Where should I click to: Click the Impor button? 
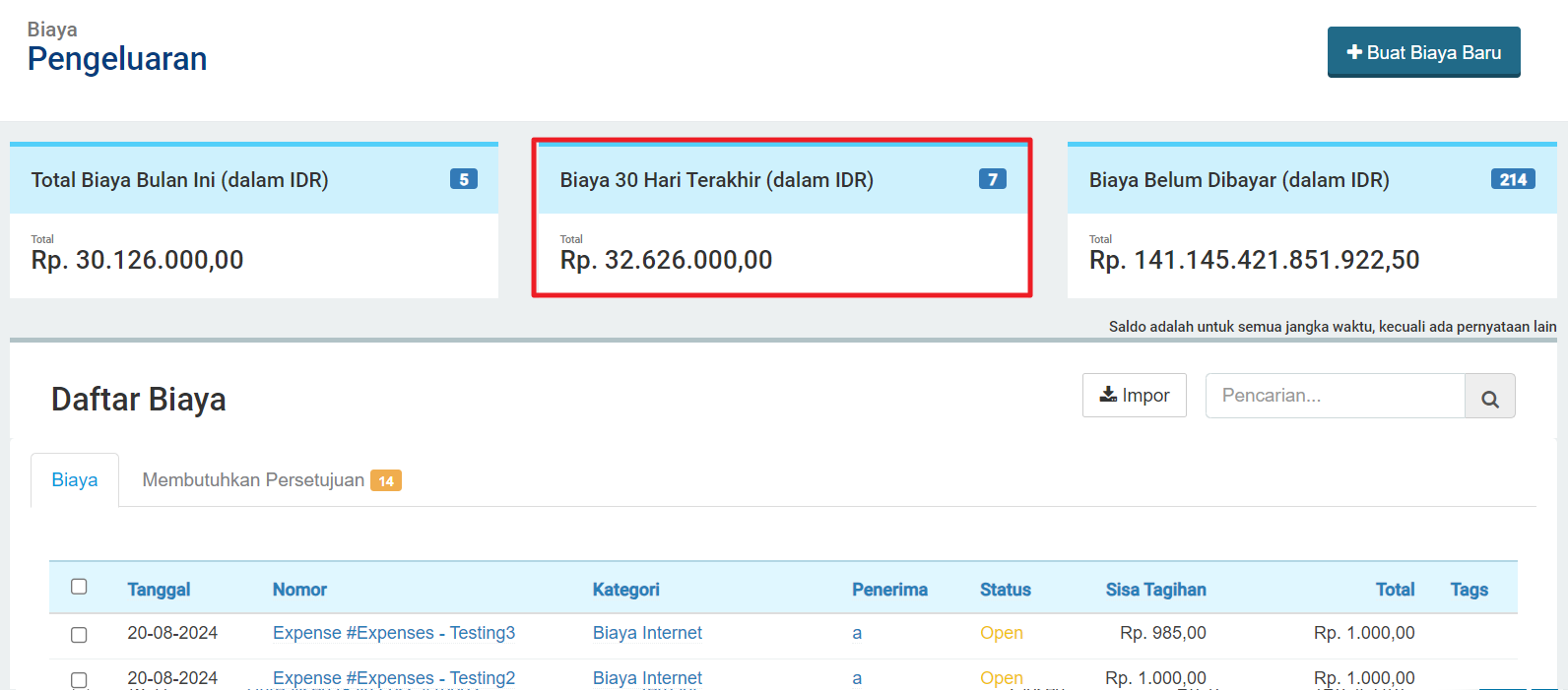[x=1135, y=396]
